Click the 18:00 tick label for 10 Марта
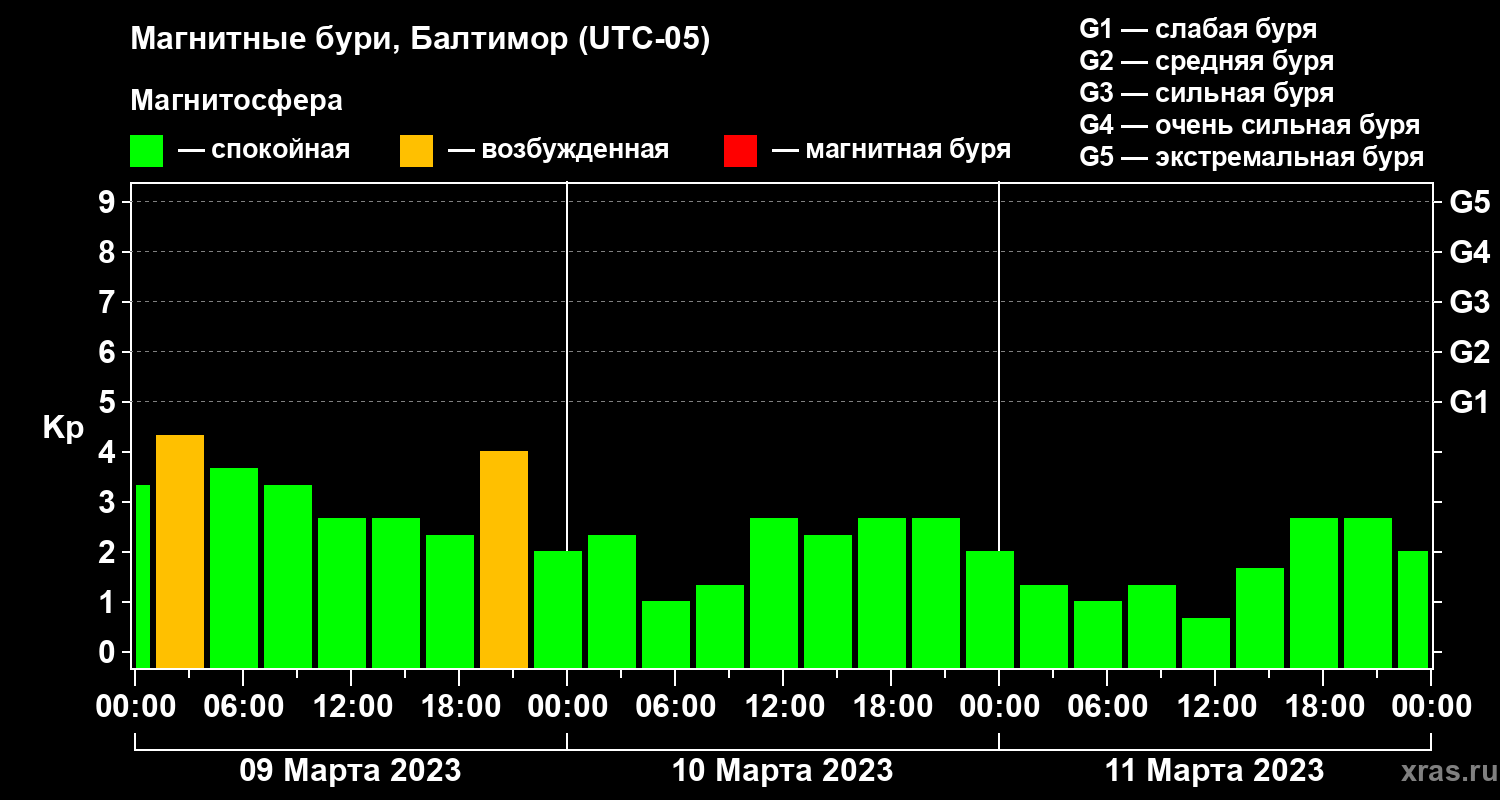The height and width of the screenshot is (800, 1500). point(891,707)
